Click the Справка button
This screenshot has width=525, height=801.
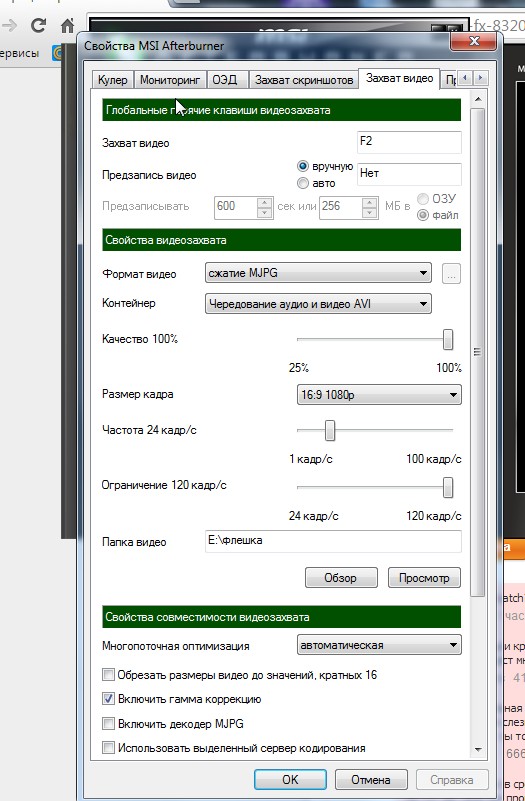point(451,780)
